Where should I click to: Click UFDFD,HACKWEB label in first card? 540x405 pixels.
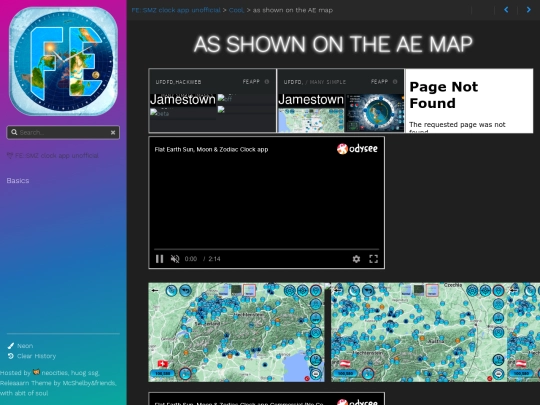[x=178, y=82]
